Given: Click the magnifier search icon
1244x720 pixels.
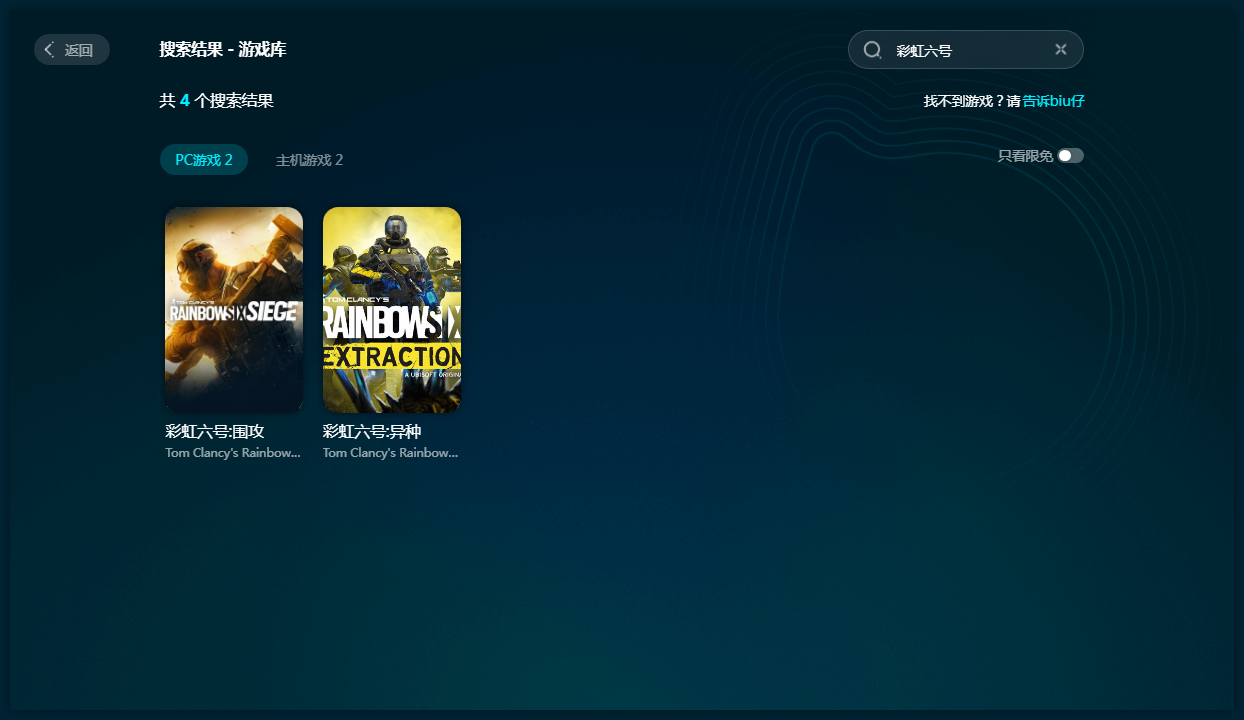Looking at the screenshot, I should (x=872, y=50).
